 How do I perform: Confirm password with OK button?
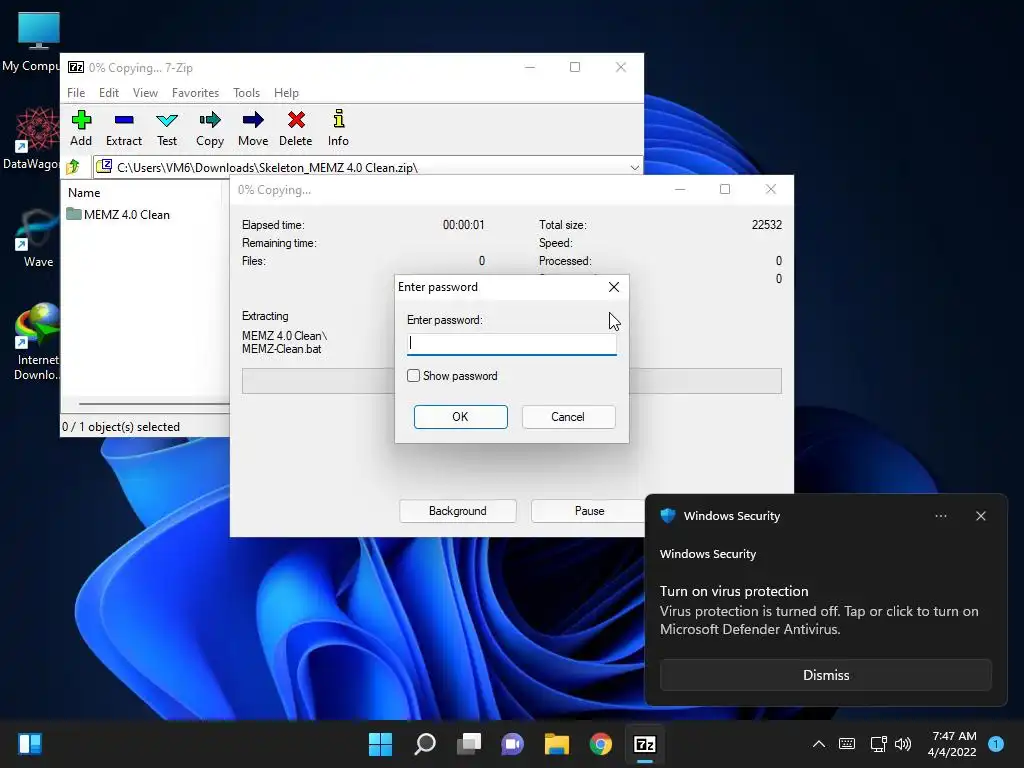[x=460, y=417]
